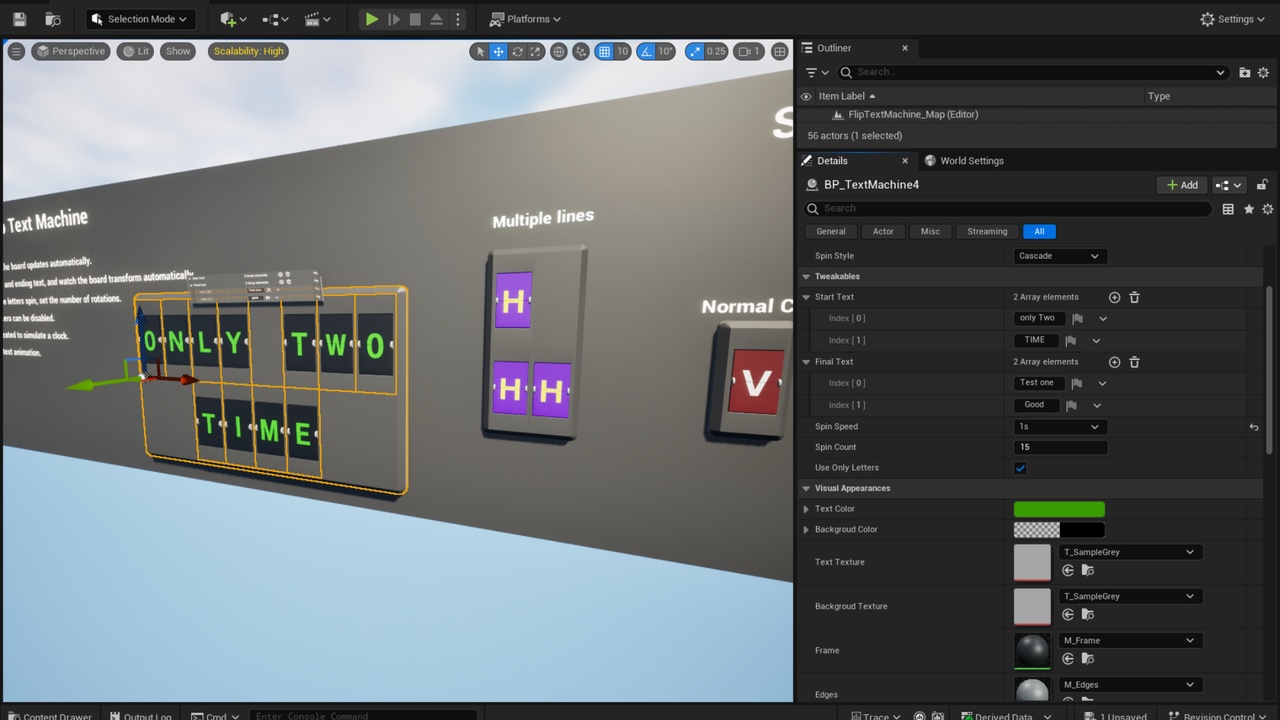Image resolution: width=1280 pixels, height=720 pixels.
Task: Open the viewport hamburger options menu
Action: 16,51
